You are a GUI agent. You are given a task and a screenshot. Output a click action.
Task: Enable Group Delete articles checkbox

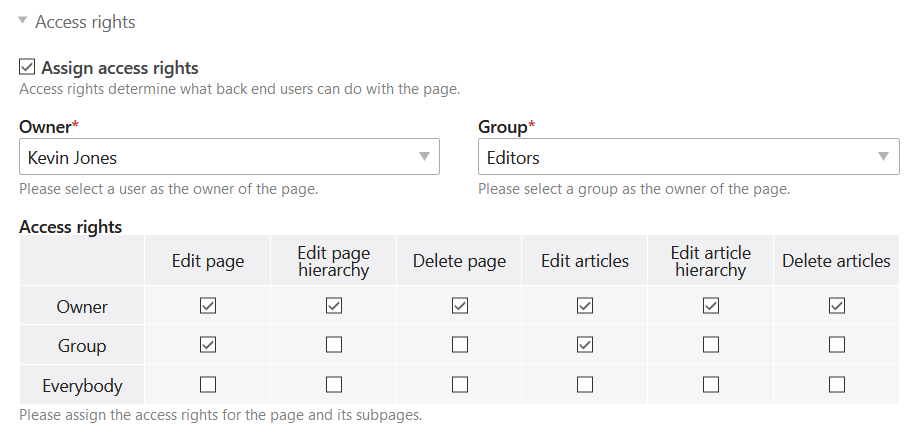pyautogui.click(x=837, y=345)
